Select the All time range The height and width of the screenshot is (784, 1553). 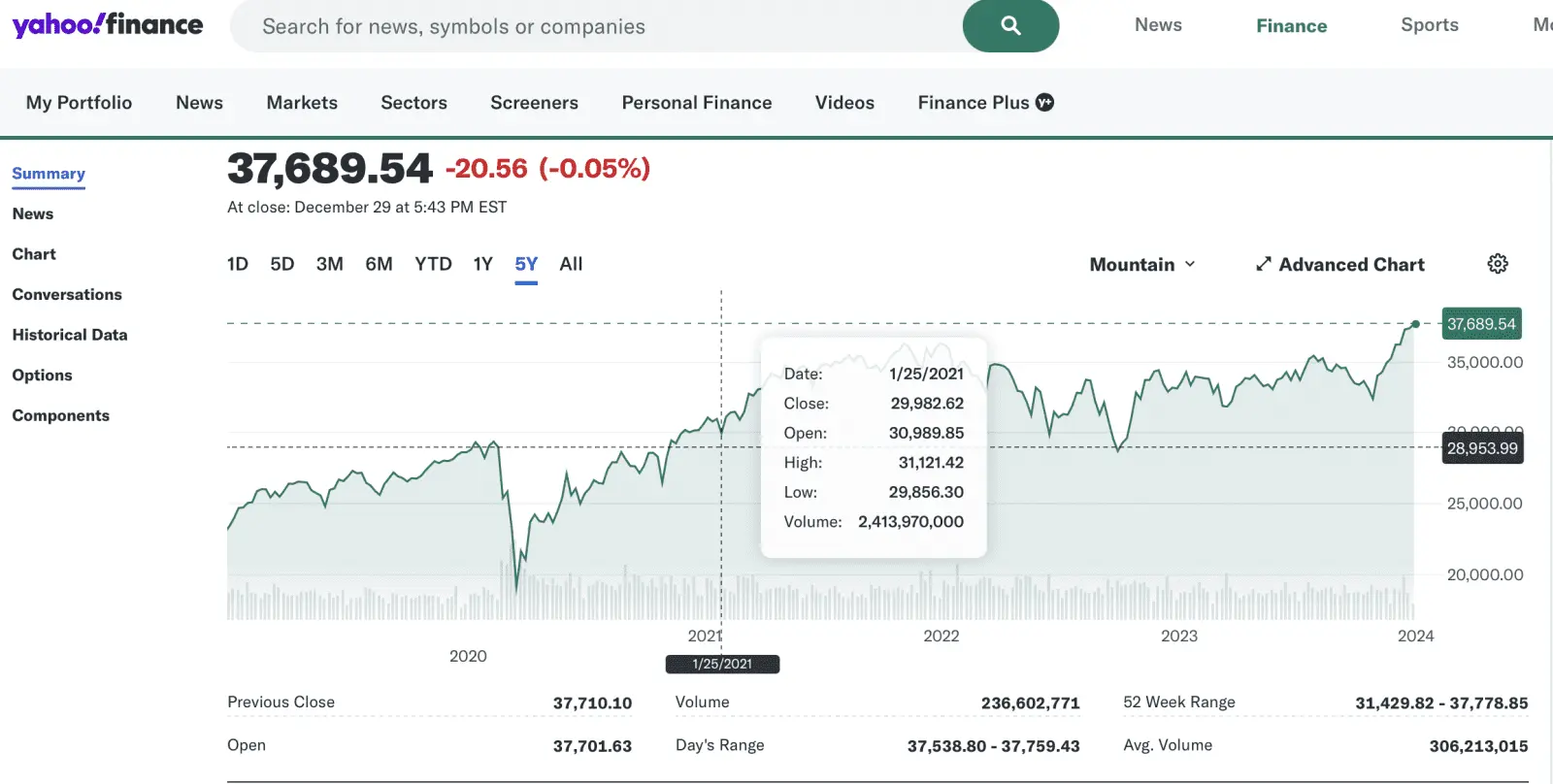pos(571,263)
